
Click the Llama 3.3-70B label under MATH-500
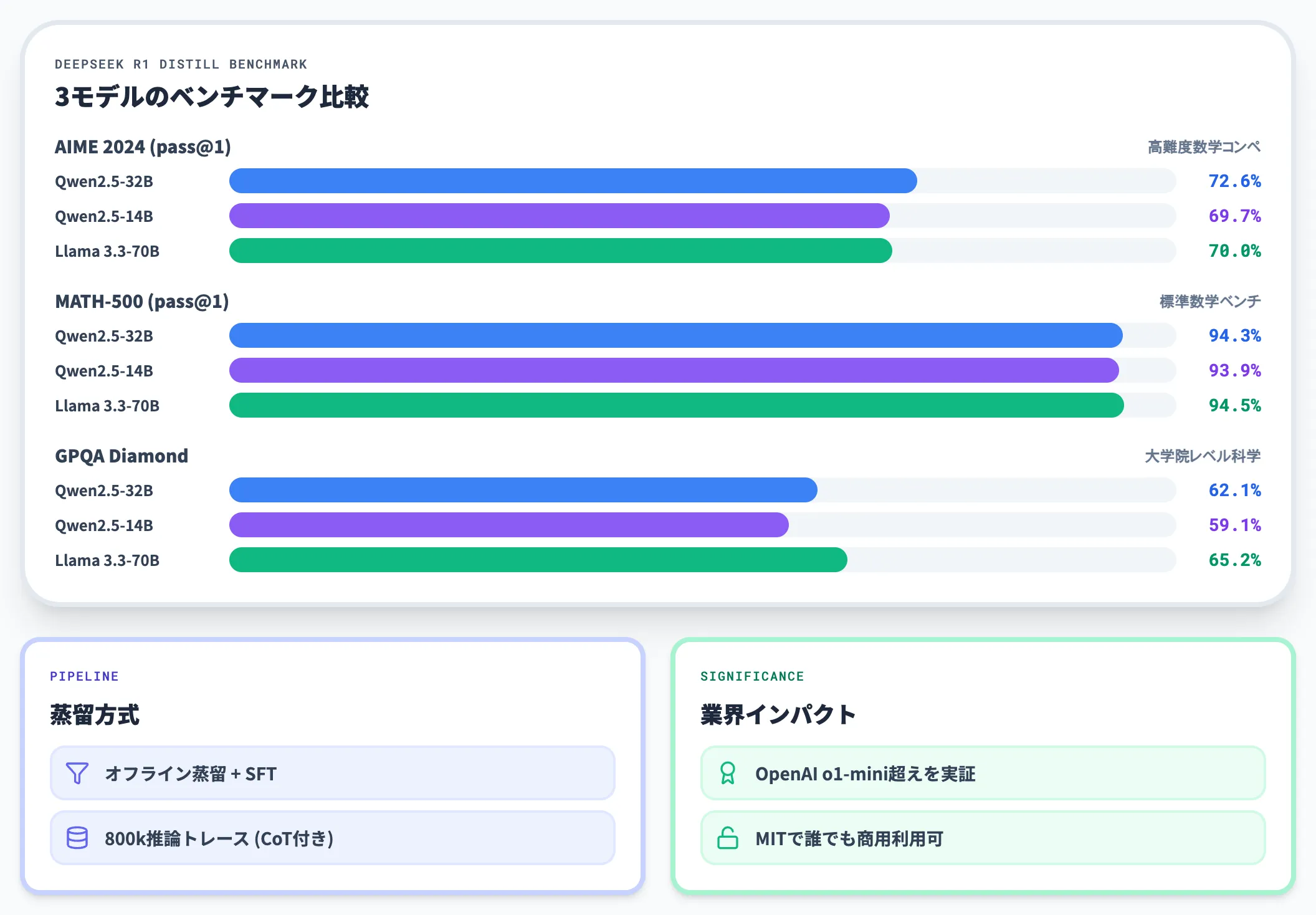(x=107, y=406)
